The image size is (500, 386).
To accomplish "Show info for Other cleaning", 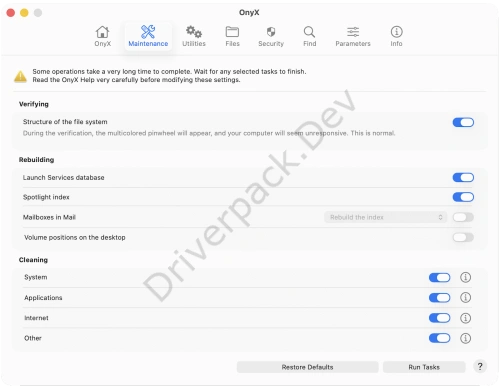I will tap(465, 338).
